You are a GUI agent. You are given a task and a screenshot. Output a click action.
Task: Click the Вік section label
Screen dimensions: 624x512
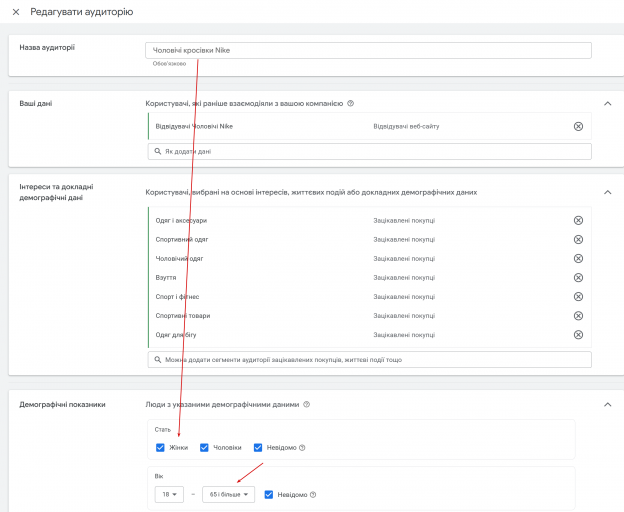pos(159,476)
